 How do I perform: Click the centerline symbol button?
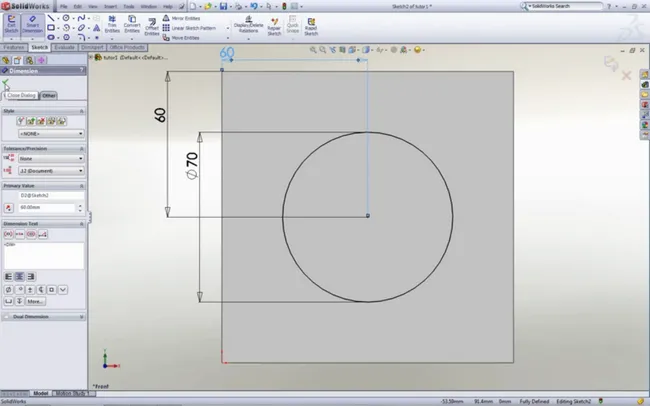(41, 290)
